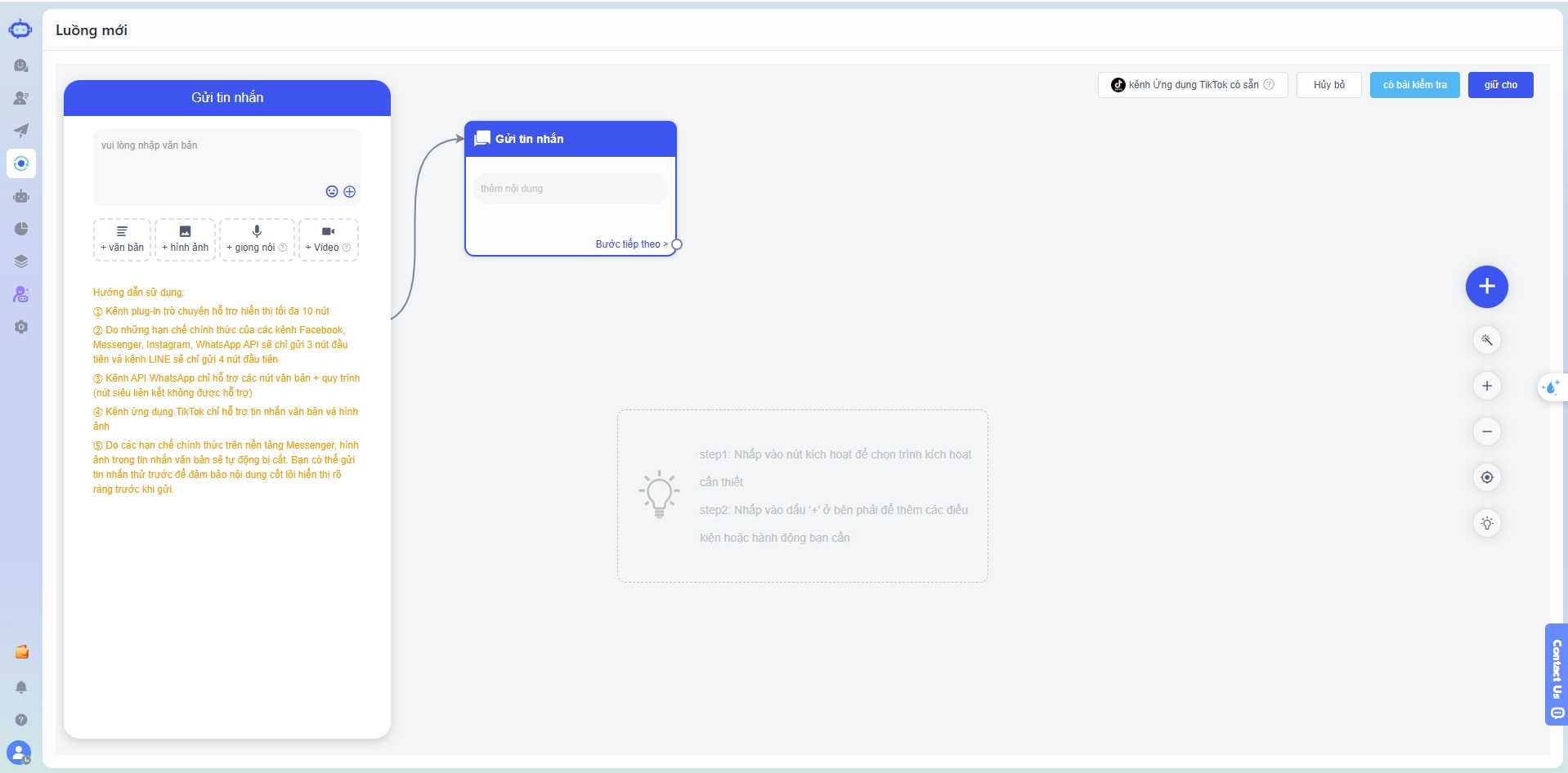1568x773 pixels.
Task: Add a 'văn bản' text block
Action: [x=122, y=239]
